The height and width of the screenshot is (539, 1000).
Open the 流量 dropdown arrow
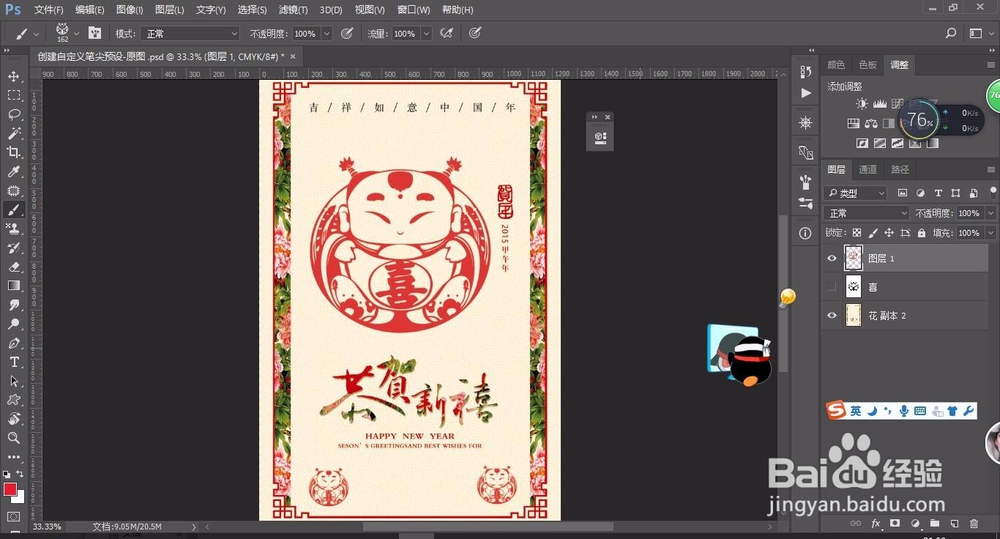point(426,33)
